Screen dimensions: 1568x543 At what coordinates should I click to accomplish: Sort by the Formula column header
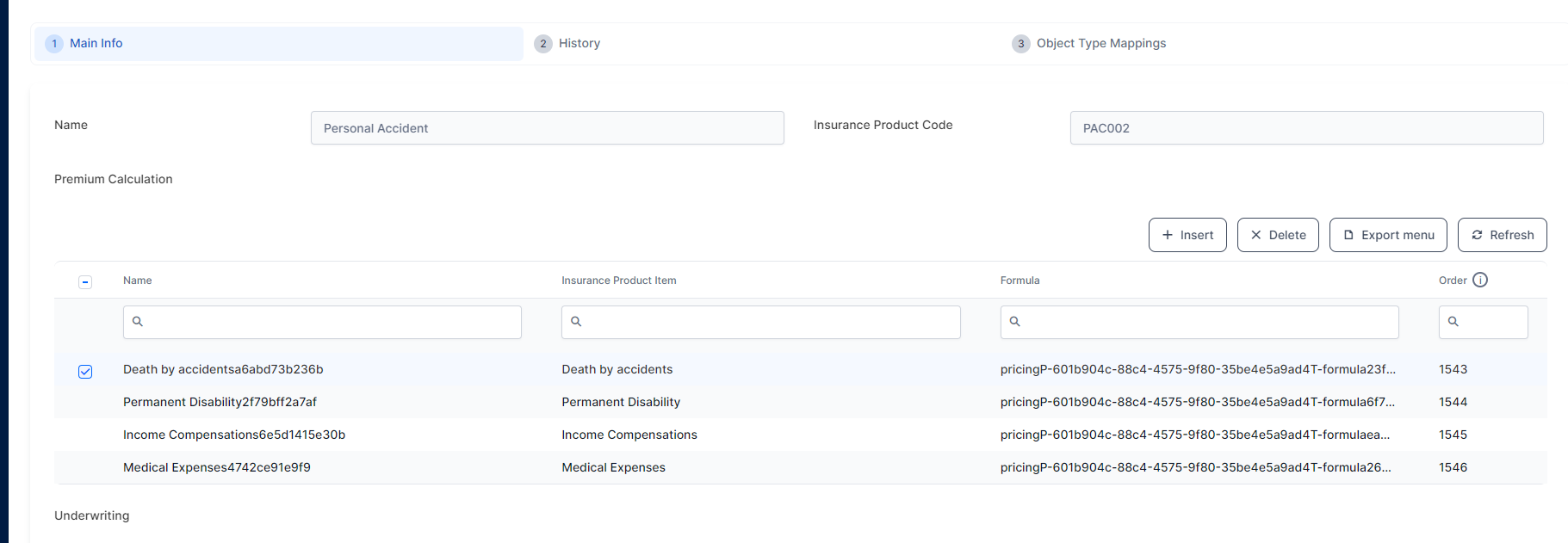point(1020,281)
